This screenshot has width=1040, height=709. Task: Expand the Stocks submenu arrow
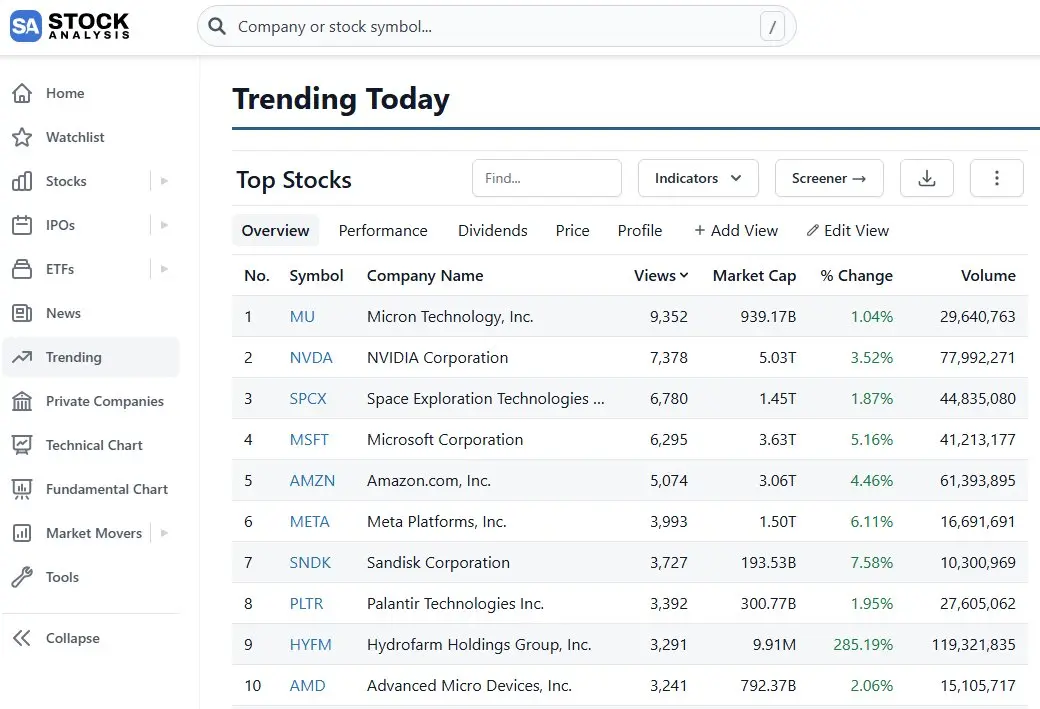(164, 181)
